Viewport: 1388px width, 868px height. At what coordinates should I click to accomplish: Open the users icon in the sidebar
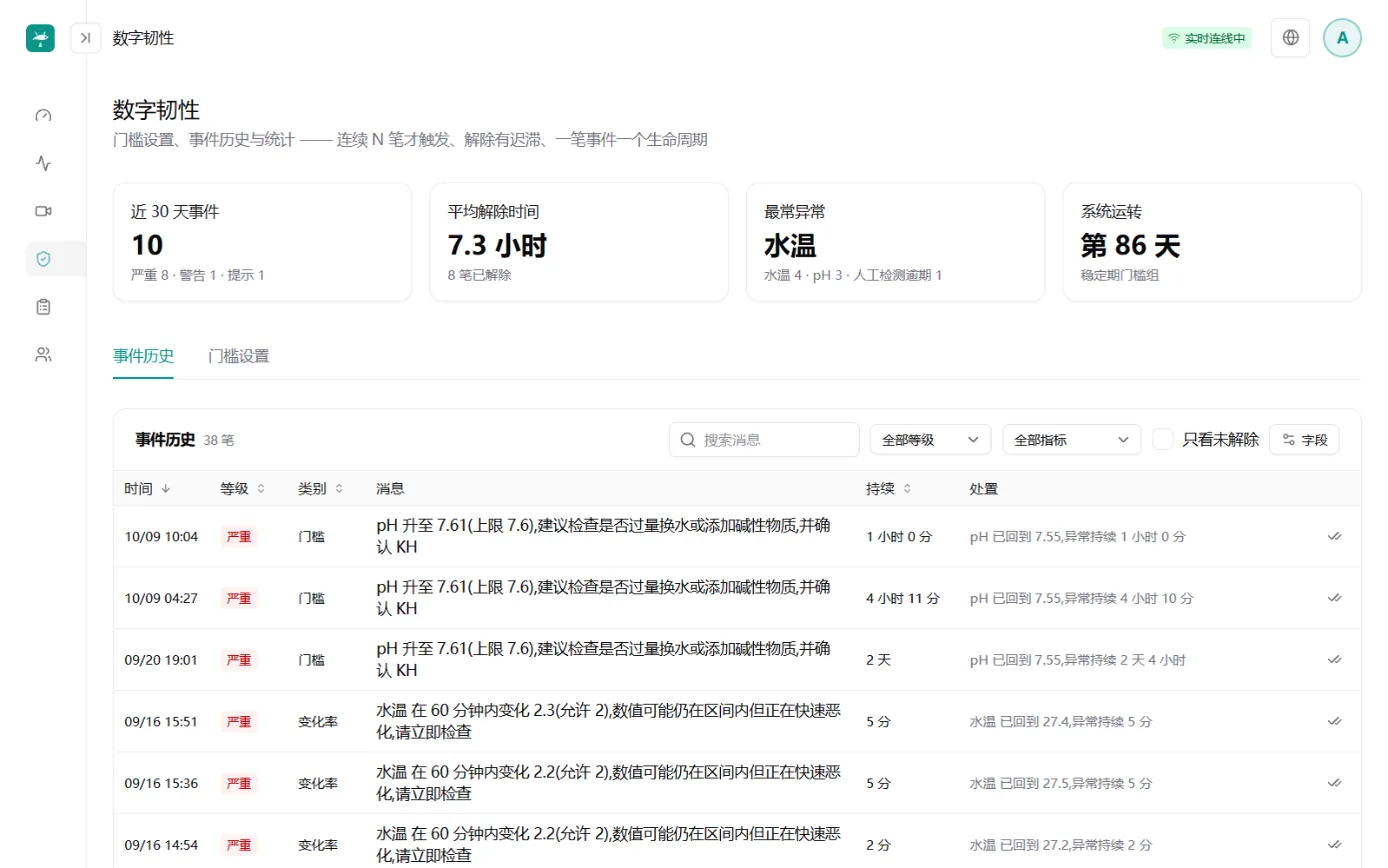click(x=43, y=355)
